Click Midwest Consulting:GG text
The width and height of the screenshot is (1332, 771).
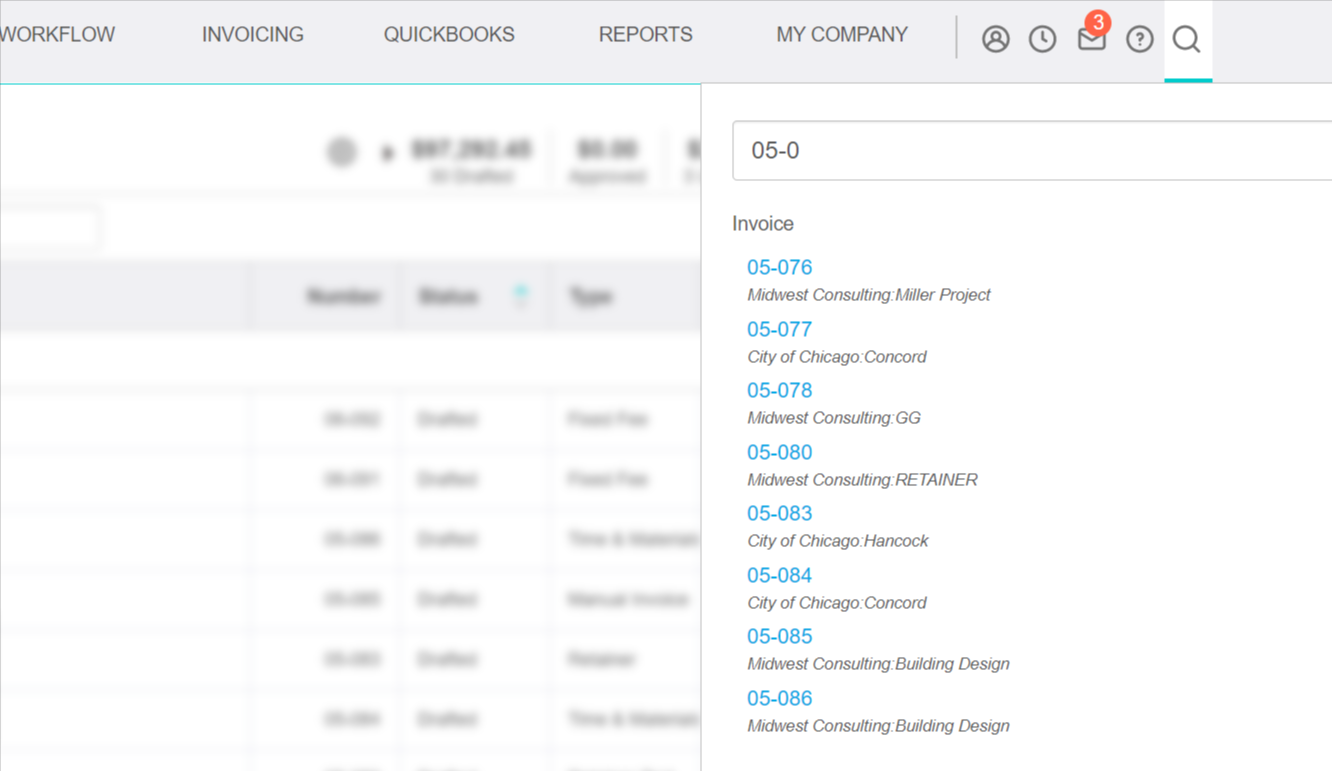(x=834, y=418)
